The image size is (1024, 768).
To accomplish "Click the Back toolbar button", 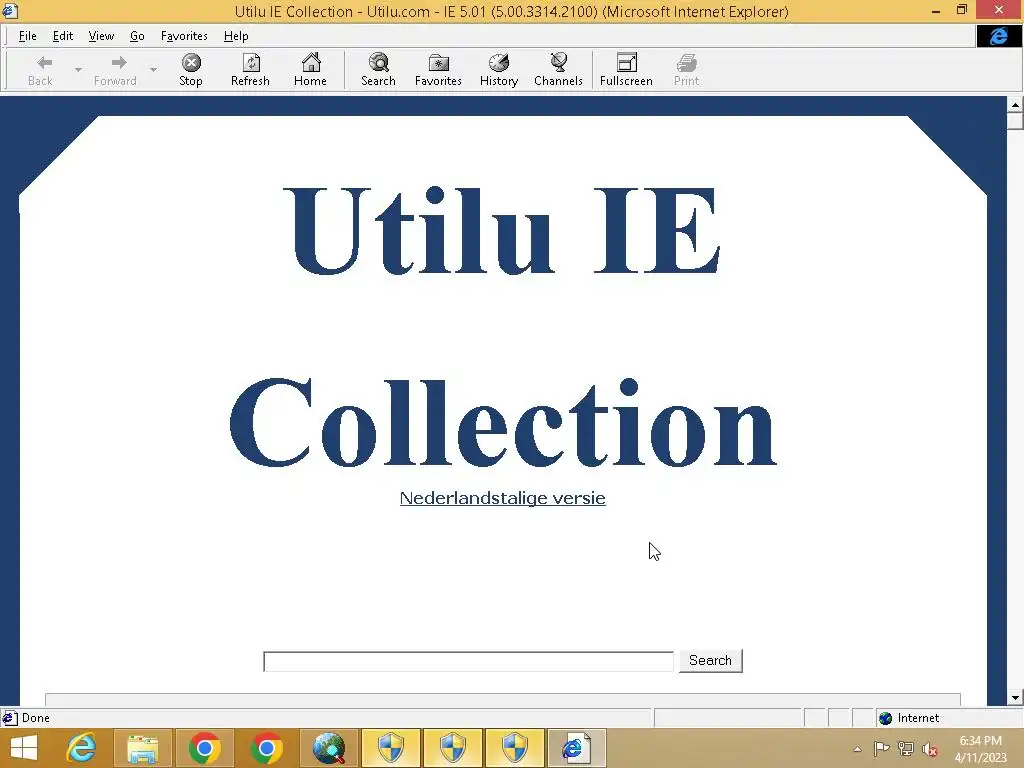I will pyautogui.click(x=40, y=70).
